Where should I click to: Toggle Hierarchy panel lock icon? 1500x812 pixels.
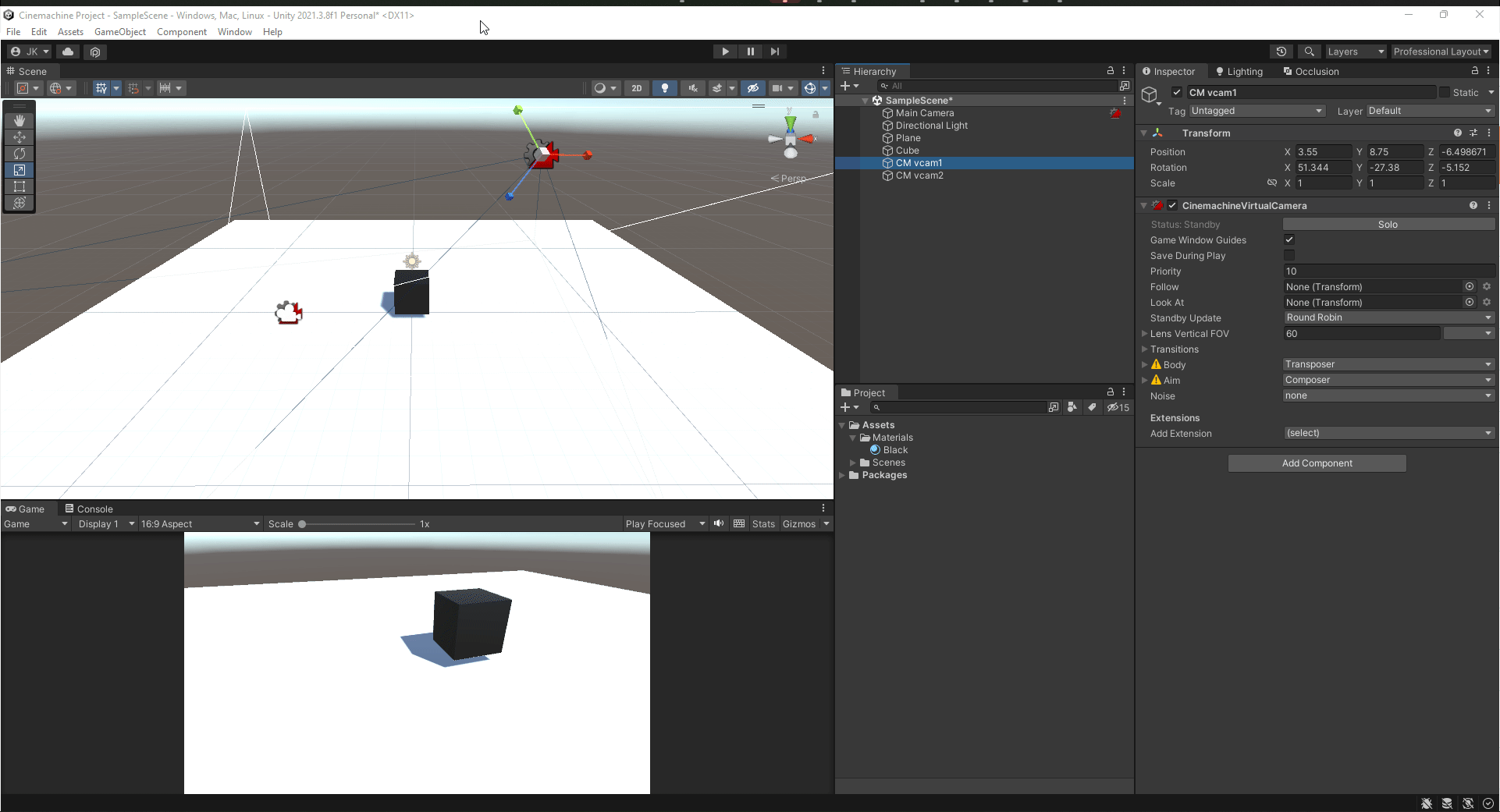(x=1111, y=71)
